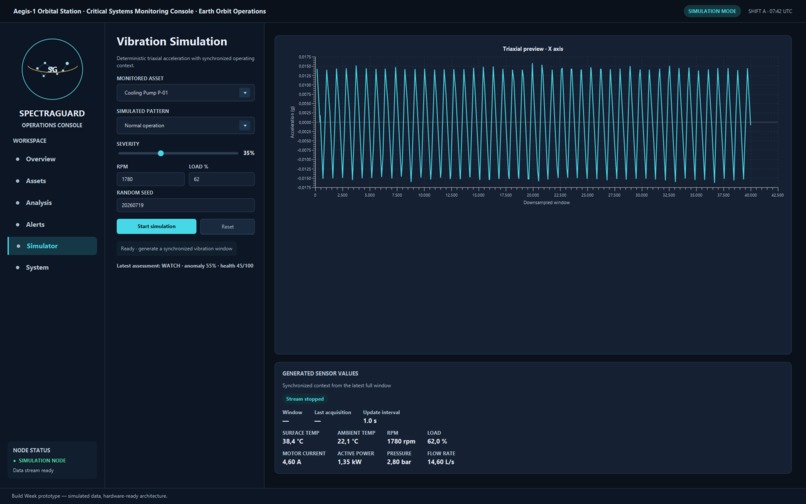The image size is (806, 504).
Task: Open the Monitored Asset dropdown arrow
Action: click(x=245, y=93)
